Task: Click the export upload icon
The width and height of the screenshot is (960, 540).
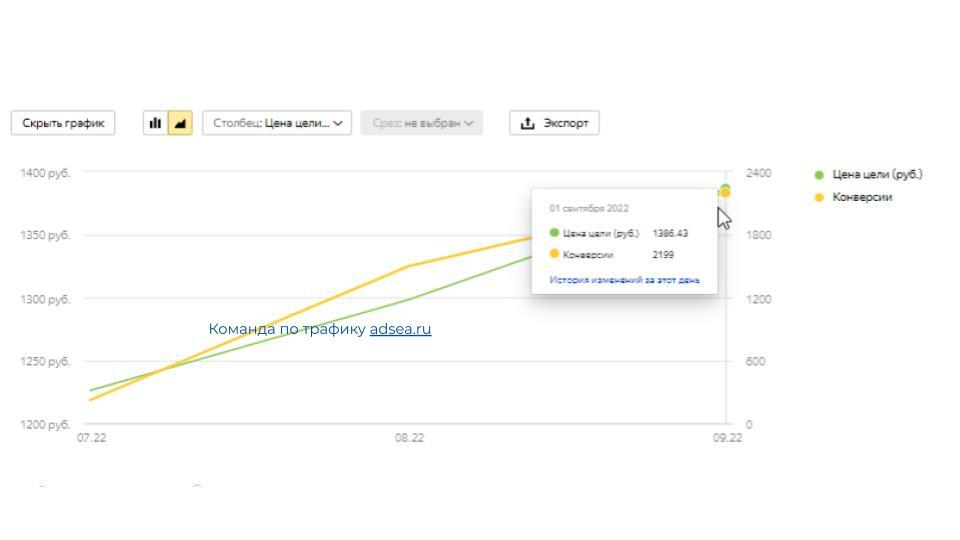Action: pyautogui.click(x=529, y=123)
